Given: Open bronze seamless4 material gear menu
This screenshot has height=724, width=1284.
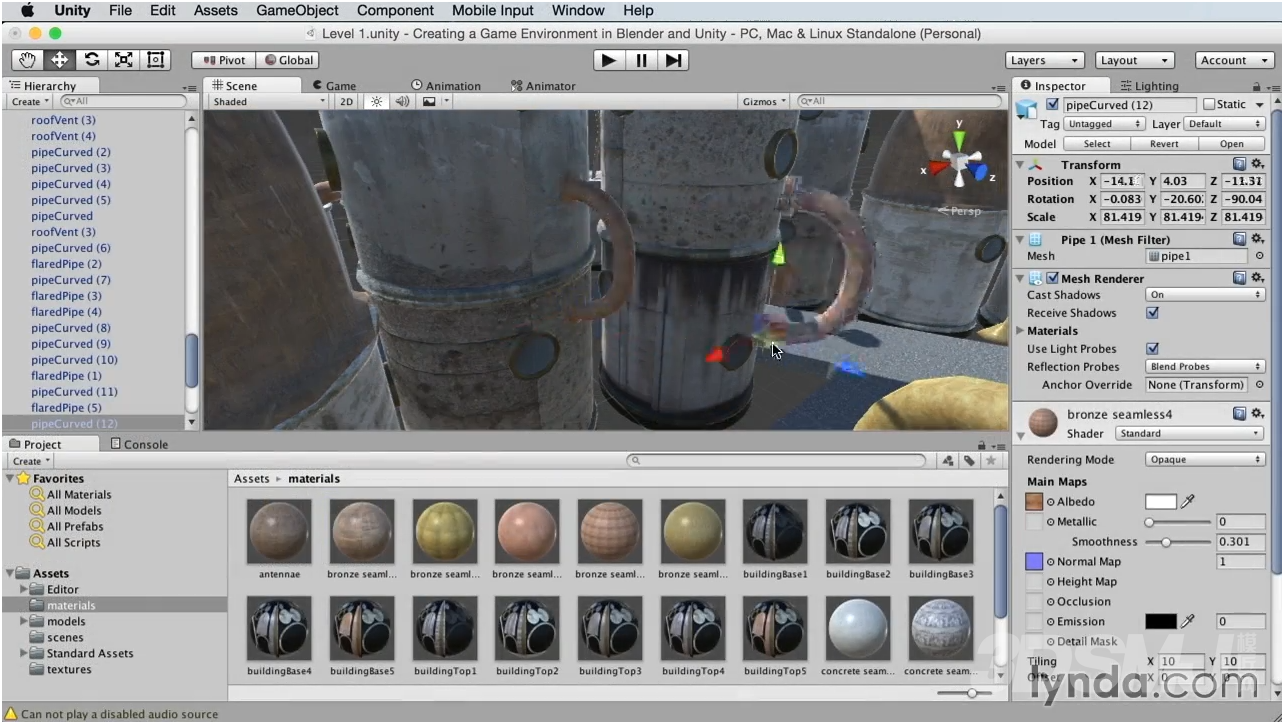Looking at the screenshot, I should click(1257, 414).
